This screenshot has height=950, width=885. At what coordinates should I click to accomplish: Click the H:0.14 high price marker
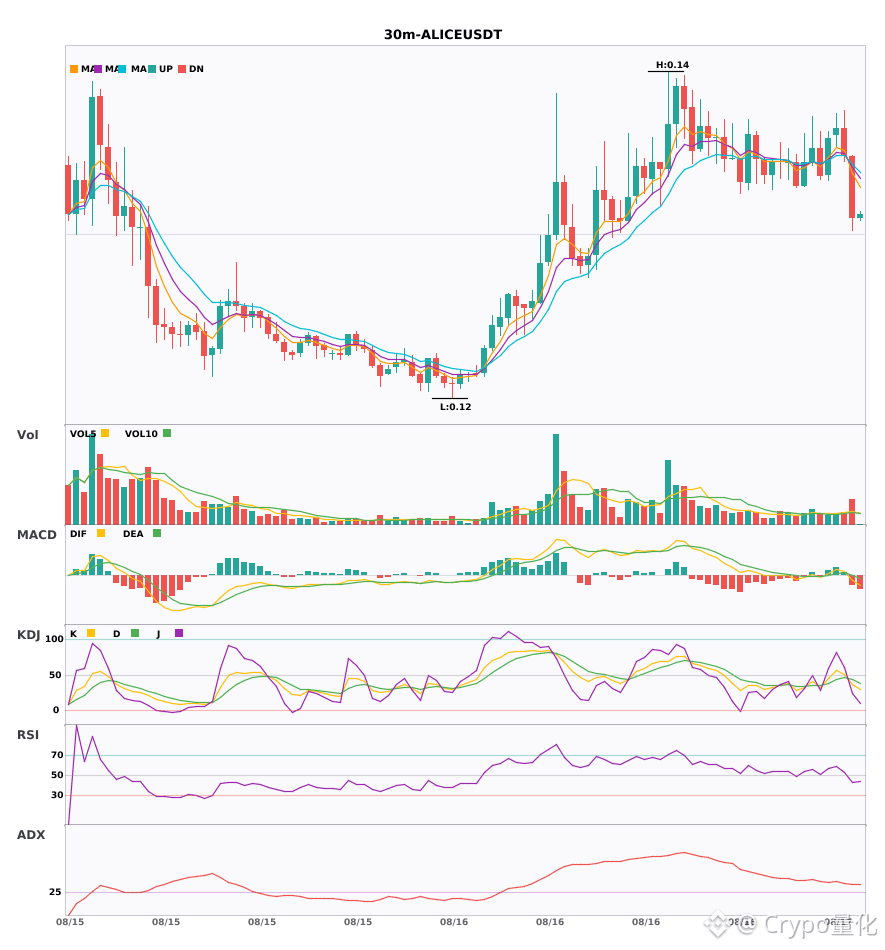tap(672, 65)
